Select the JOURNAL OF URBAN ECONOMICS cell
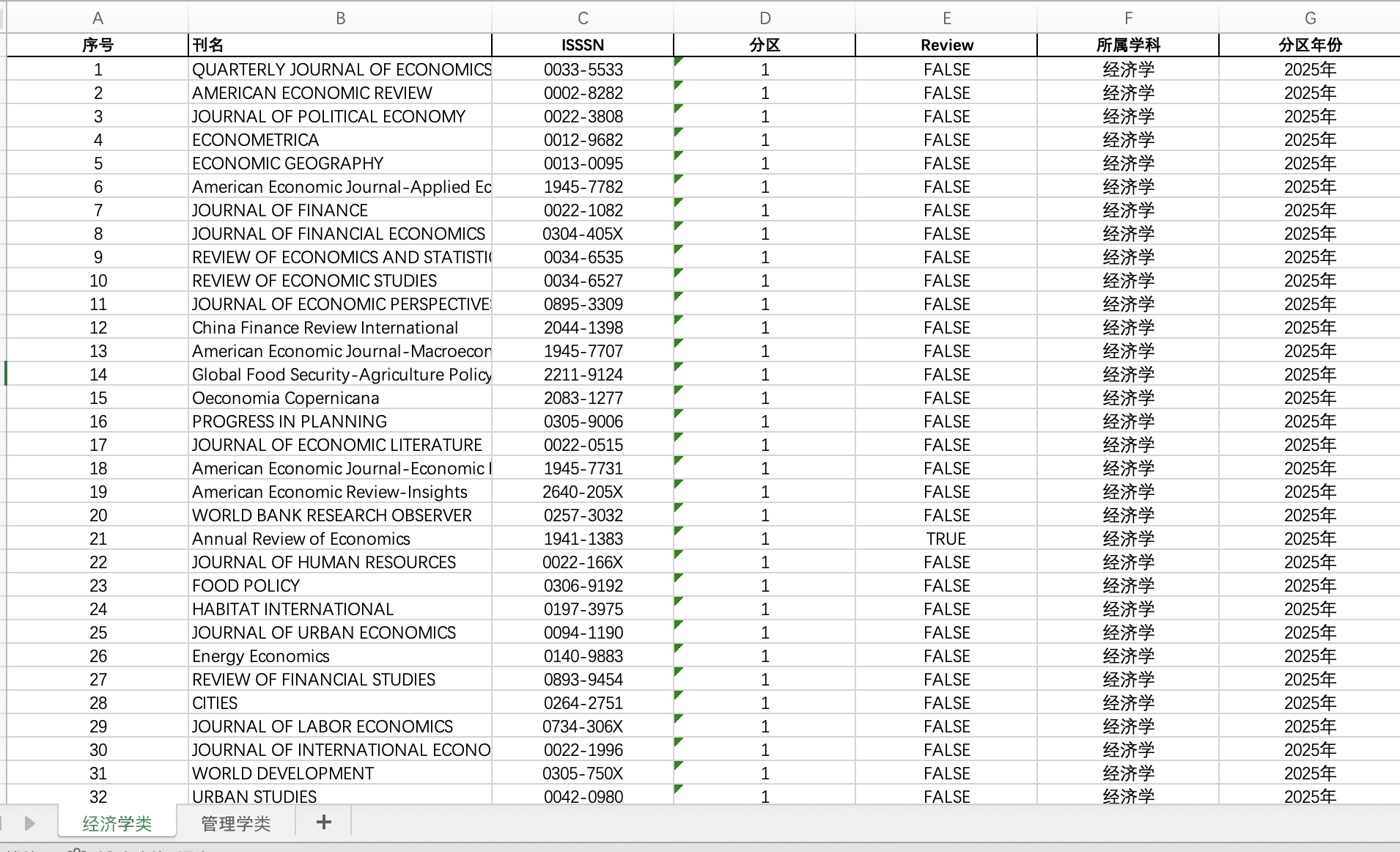 coord(340,632)
